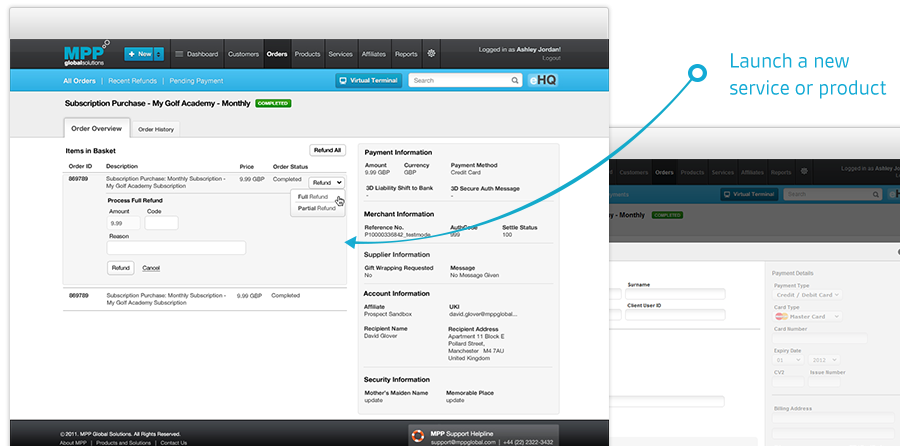
Task: Click the support helpline lifebuoy icon
Action: (x=418, y=435)
